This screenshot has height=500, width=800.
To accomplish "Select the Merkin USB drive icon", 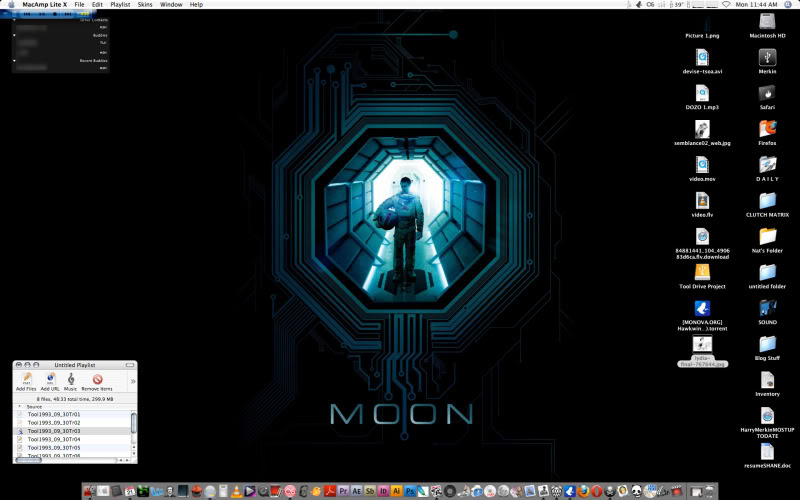I will click(x=767, y=57).
